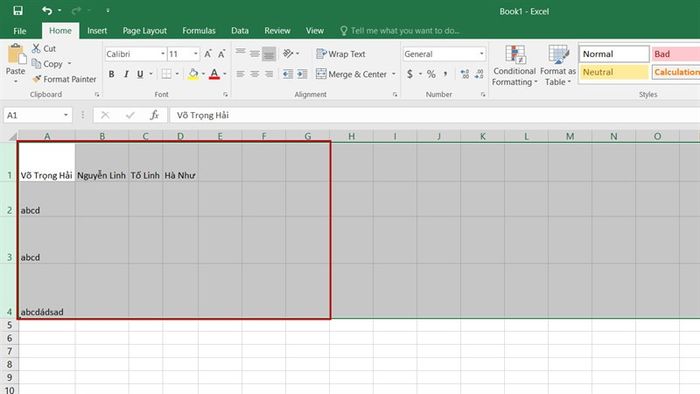
Task: Apply the Neutral cell style swatch
Action: (x=614, y=72)
